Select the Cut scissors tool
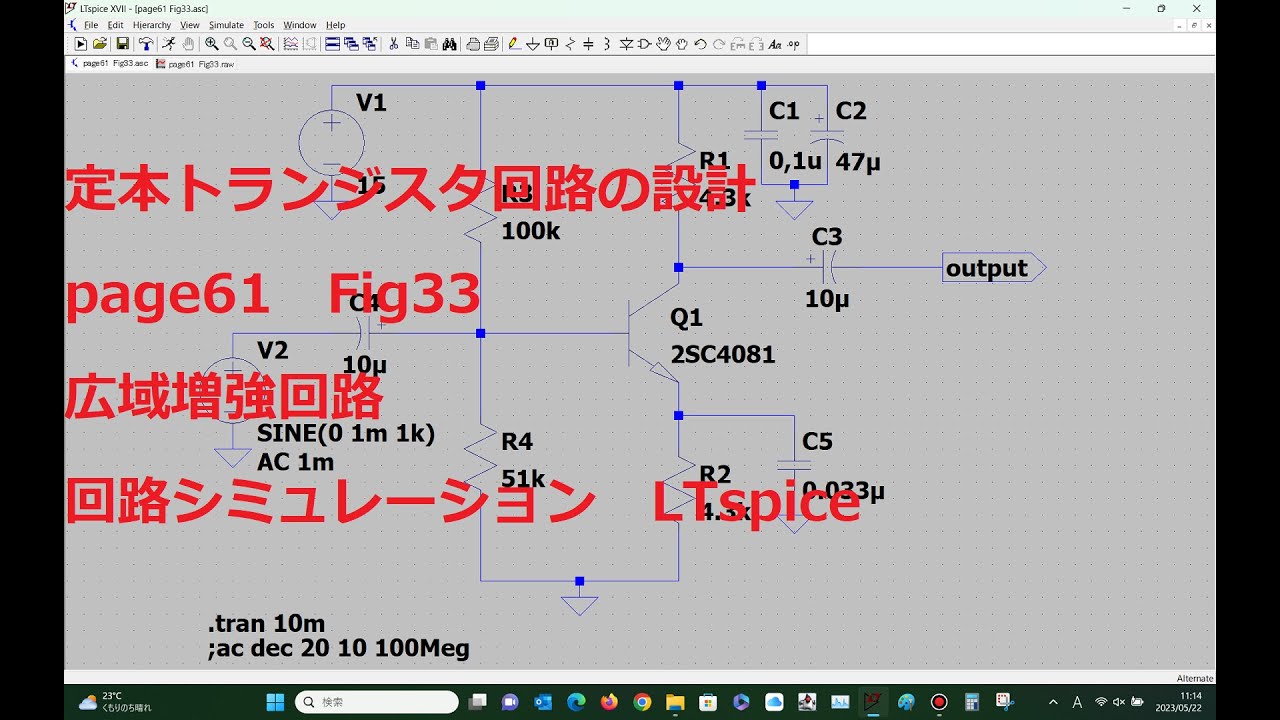The image size is (1280, 720). pos(394,44)
